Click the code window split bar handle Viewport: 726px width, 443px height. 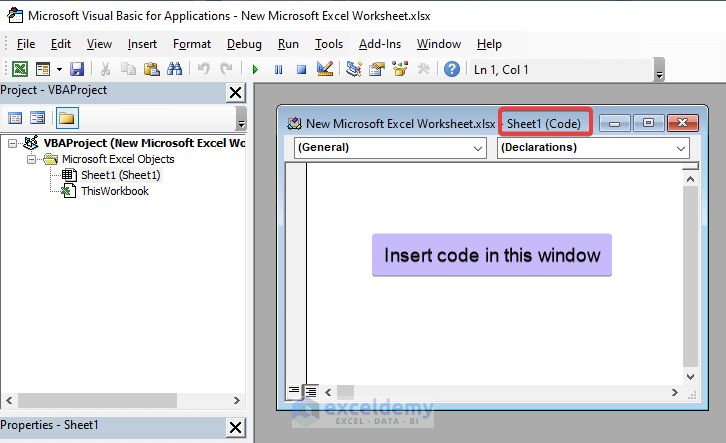point(690,166)
